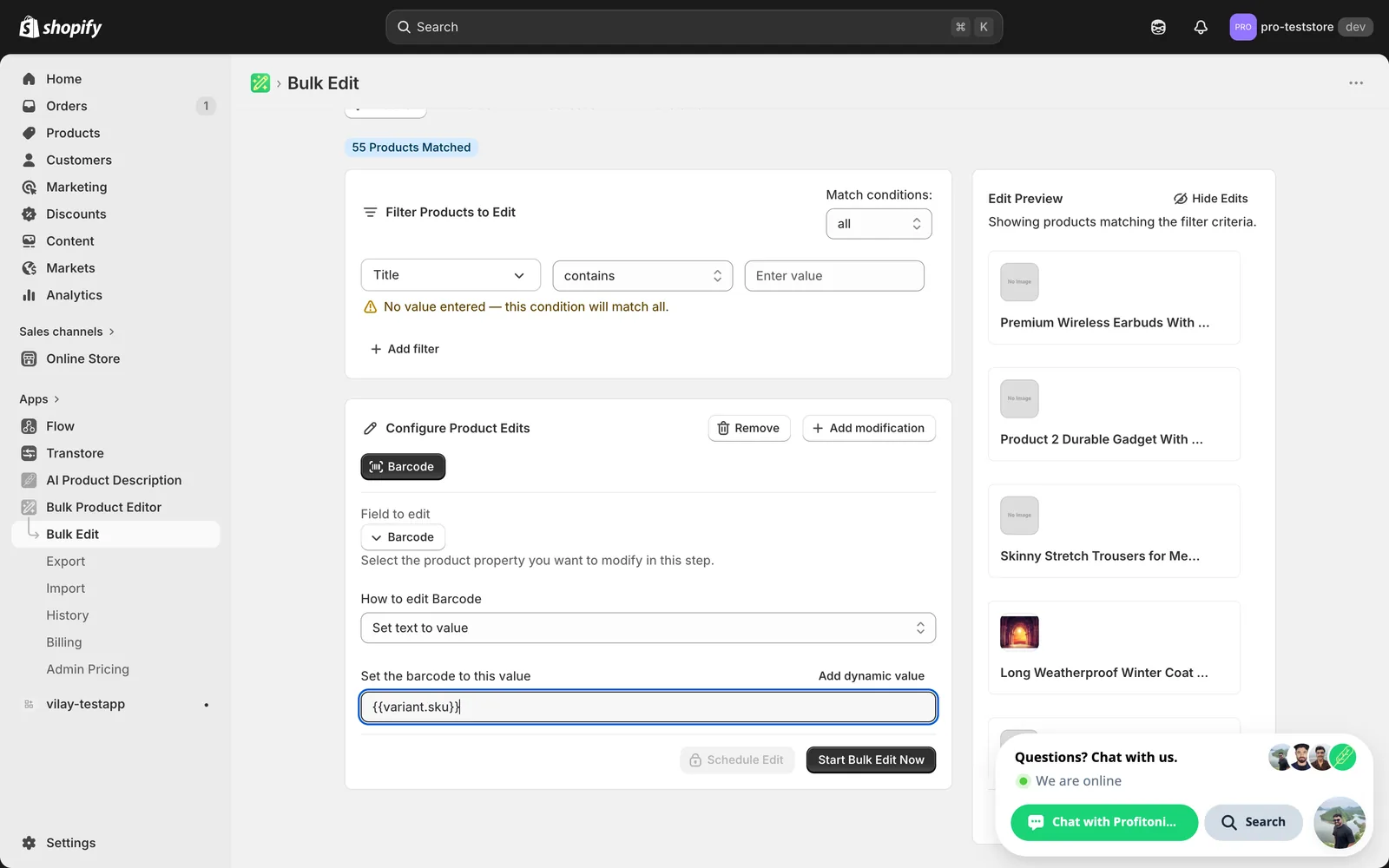Image resolution: width=1389 pixels, height=868 pixels.
Task: Remove the Barcode modification
Action: point(749,428)
